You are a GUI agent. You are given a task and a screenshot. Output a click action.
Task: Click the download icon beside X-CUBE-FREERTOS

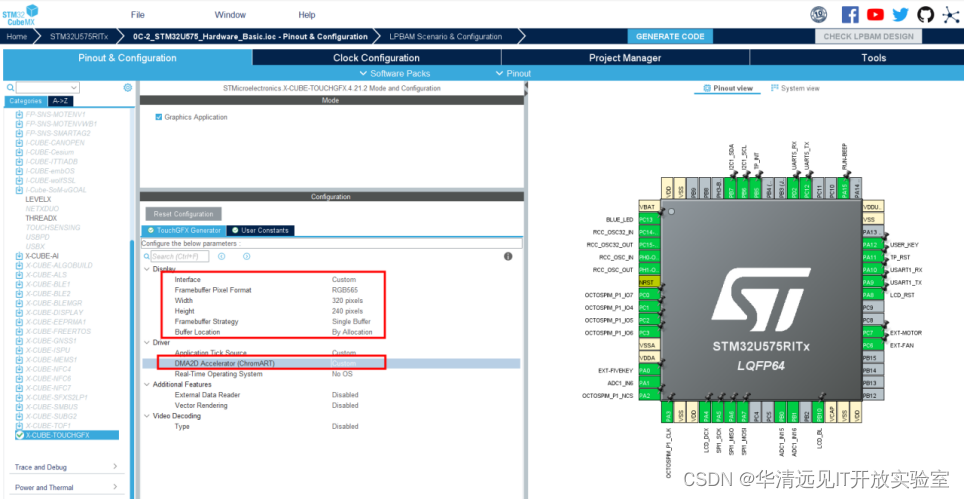(x=20, y=331)
